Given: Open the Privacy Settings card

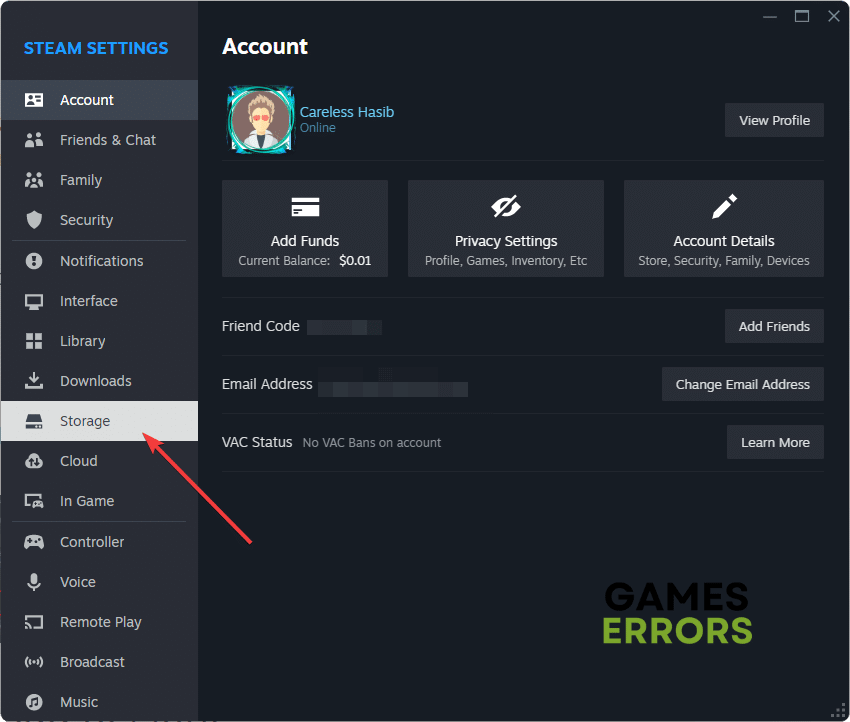Looking at the screenshot, I should pyautogui.click(x=506, y=229).
